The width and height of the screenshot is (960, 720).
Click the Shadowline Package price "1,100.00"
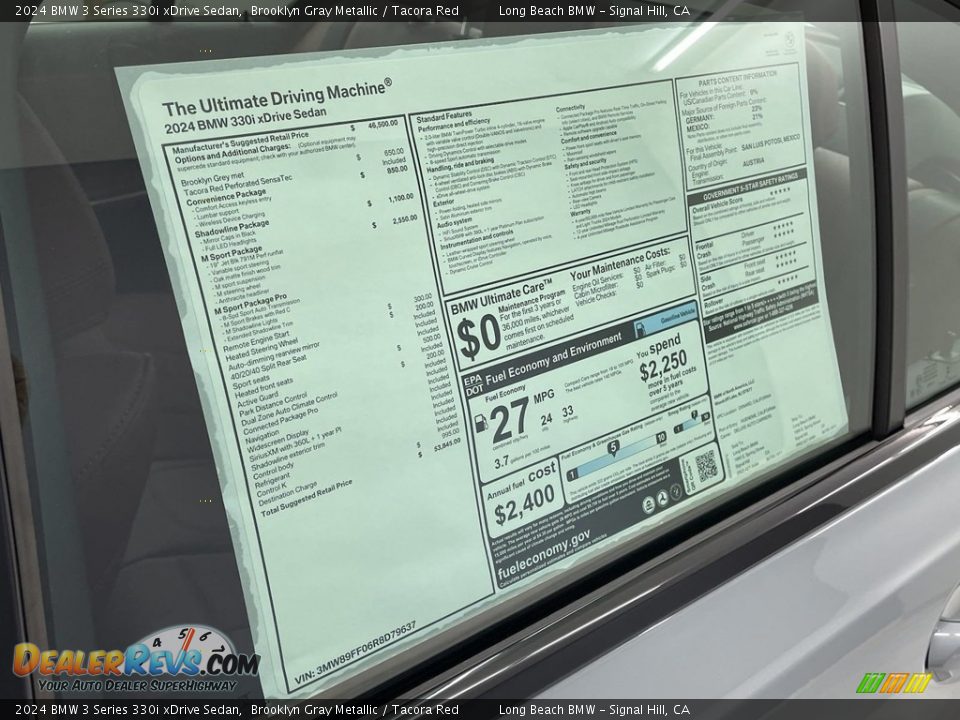tap(401, 199)
